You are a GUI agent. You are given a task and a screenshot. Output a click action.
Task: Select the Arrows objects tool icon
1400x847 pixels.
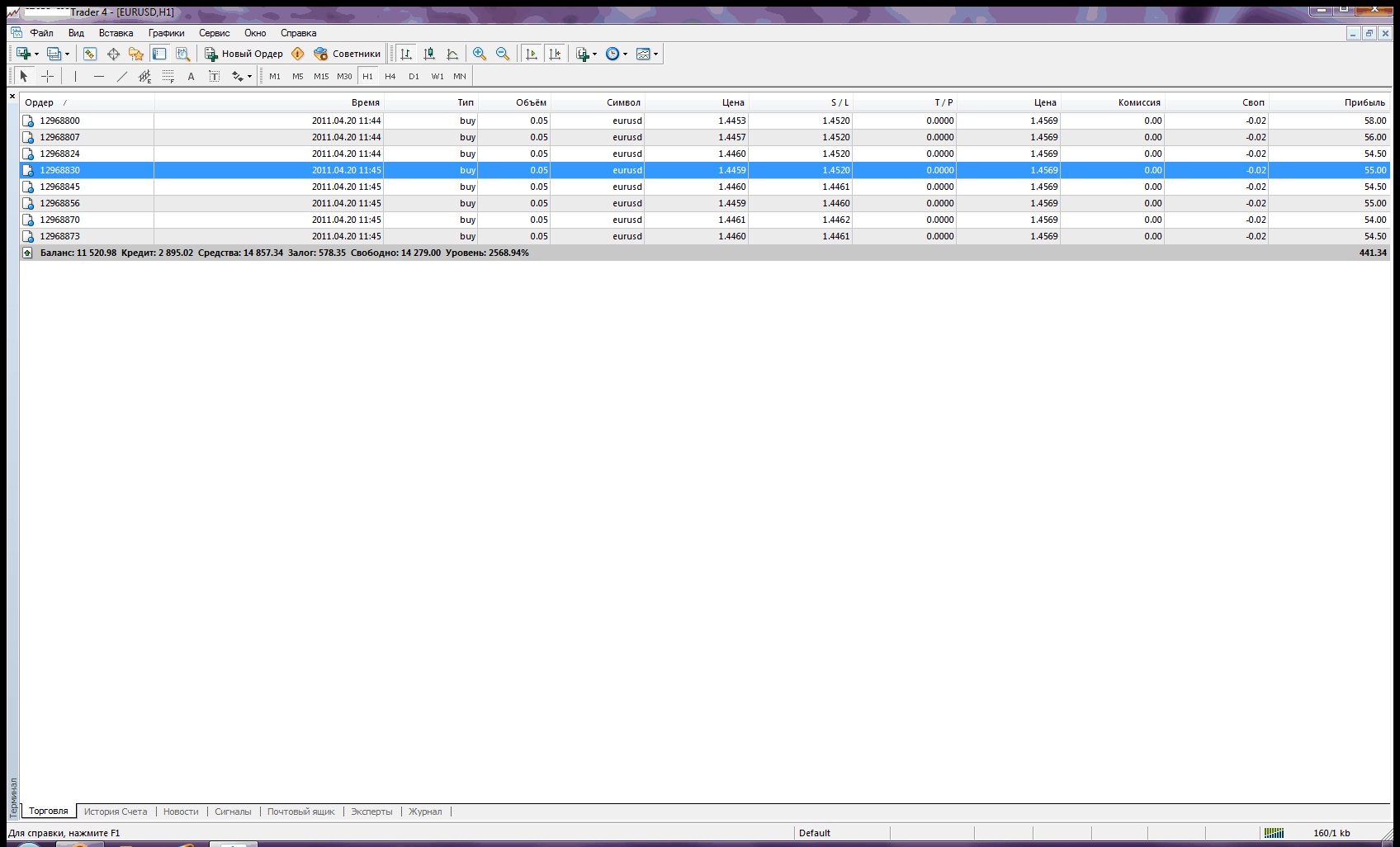(x=238, y=76)
